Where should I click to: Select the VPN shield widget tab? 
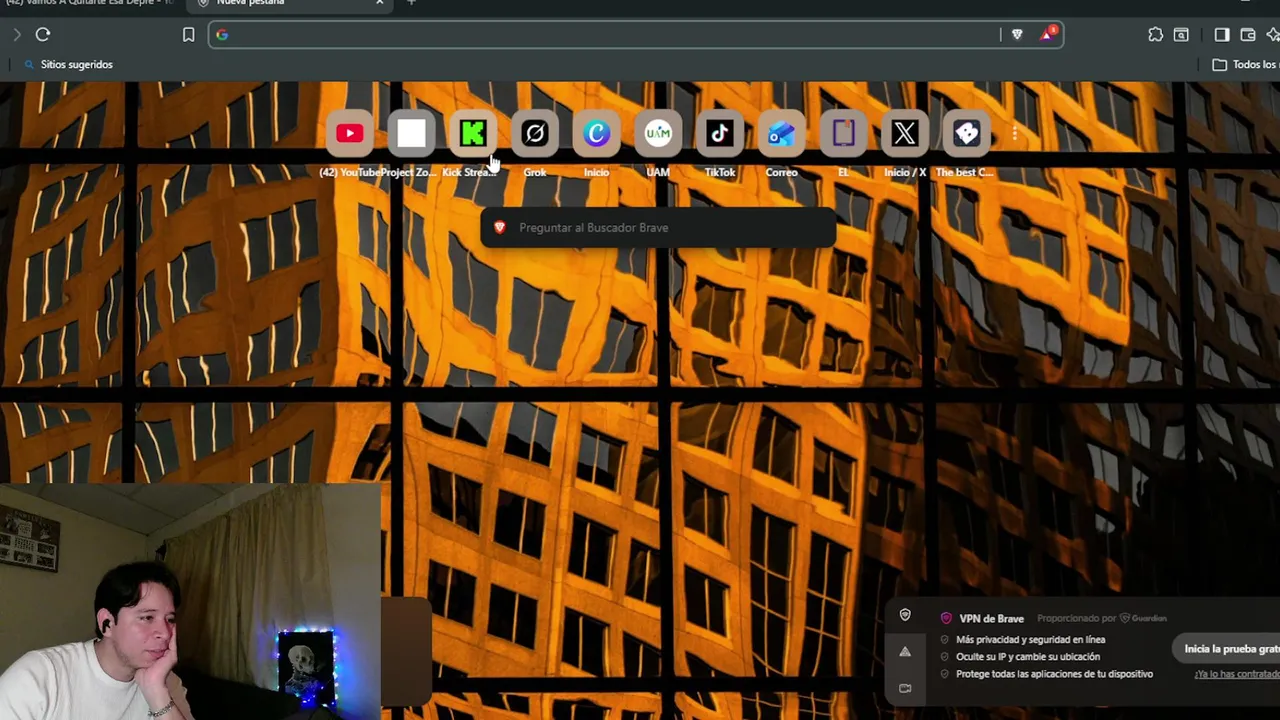[x=905, y=615]
